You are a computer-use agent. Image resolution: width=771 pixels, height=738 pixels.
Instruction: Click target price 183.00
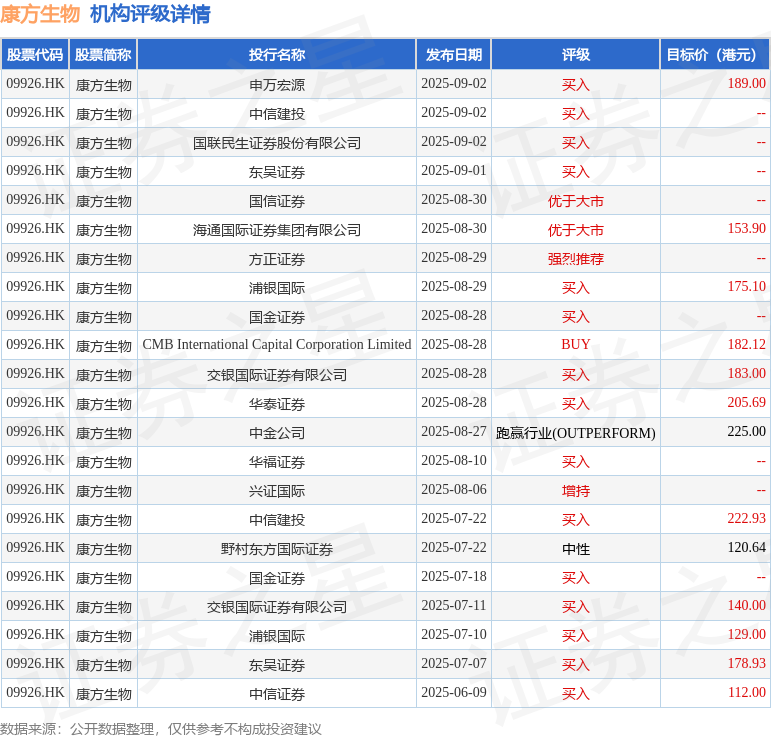point(746,374)
